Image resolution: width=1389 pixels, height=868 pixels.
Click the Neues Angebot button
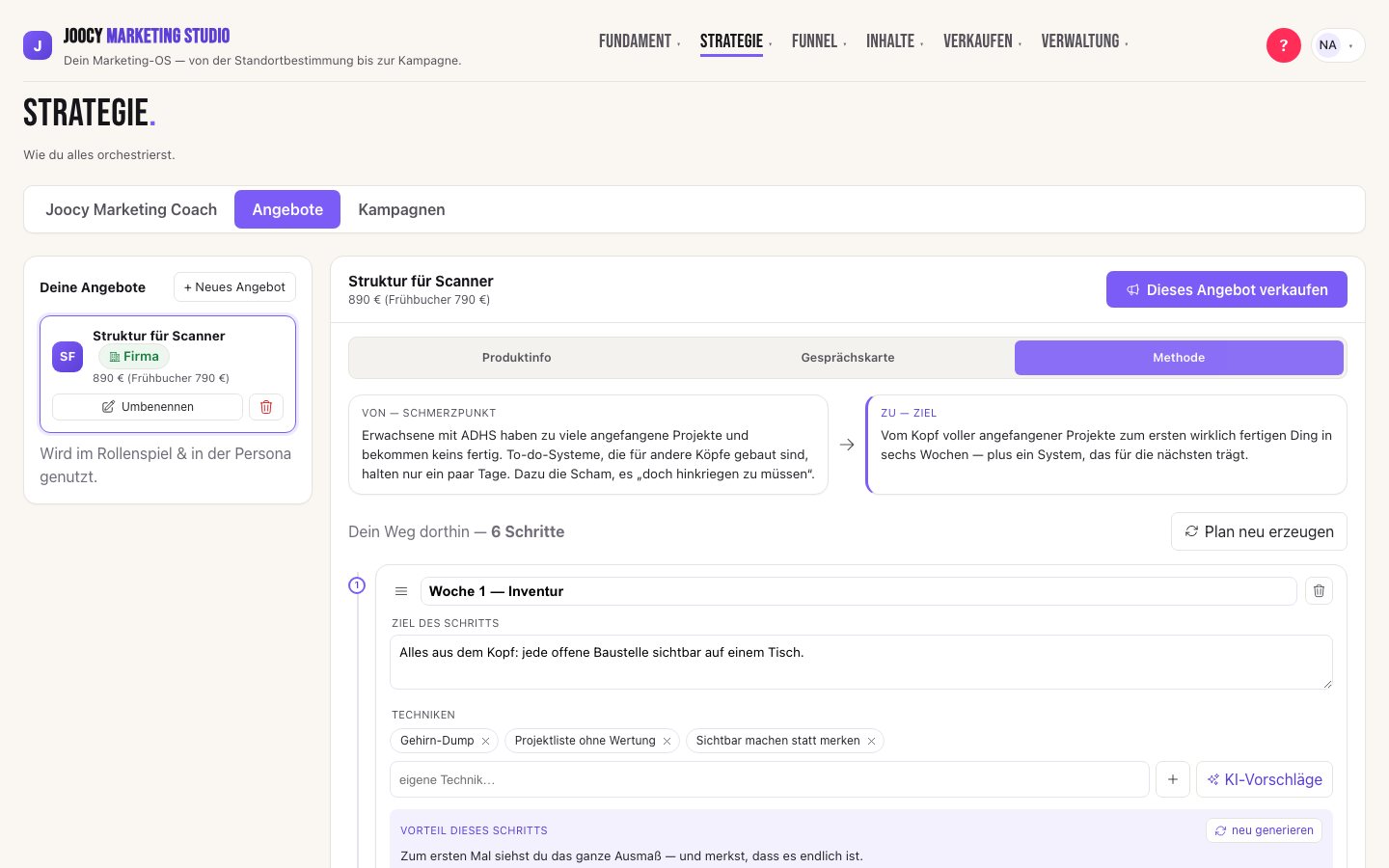click(x=234, y=287)
